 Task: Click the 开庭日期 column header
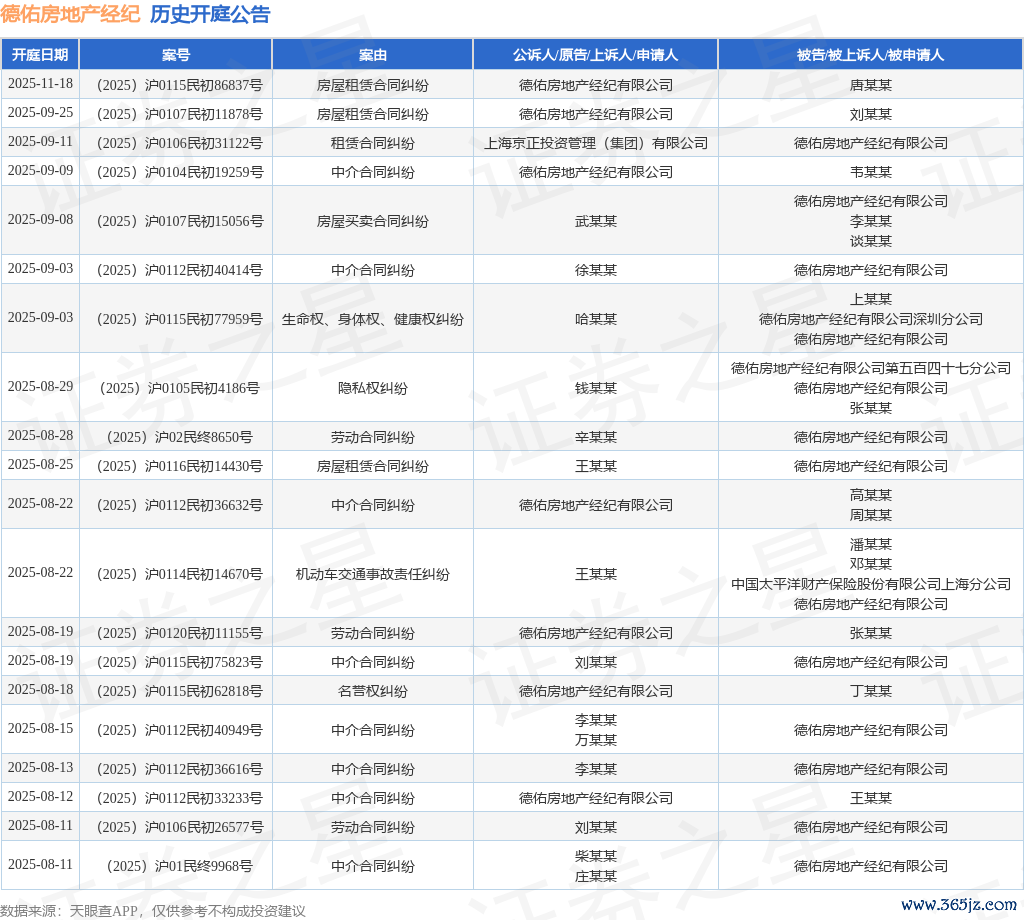40,55
